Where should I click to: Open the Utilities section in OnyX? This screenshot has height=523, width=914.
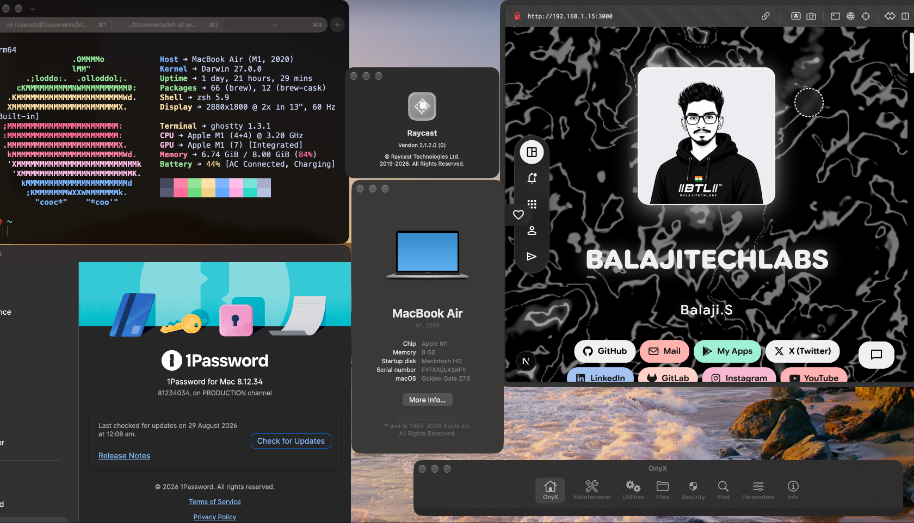[633, 489]
